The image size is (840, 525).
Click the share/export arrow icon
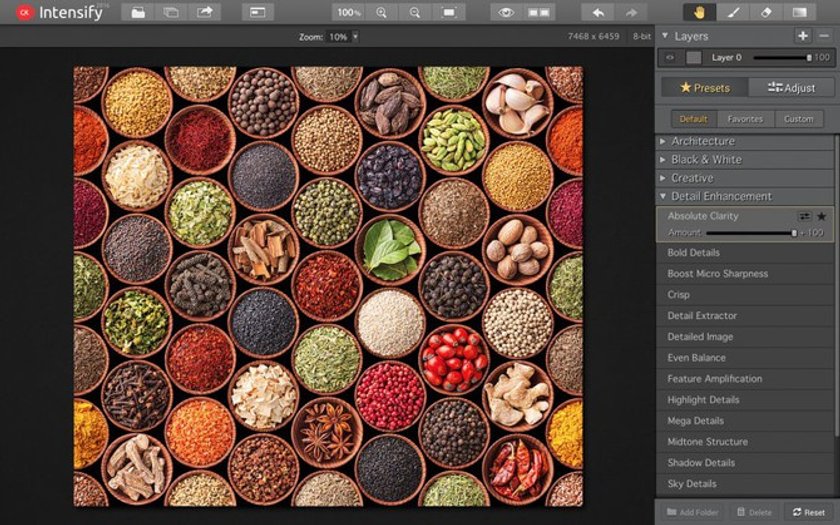[x=204, y=12]
